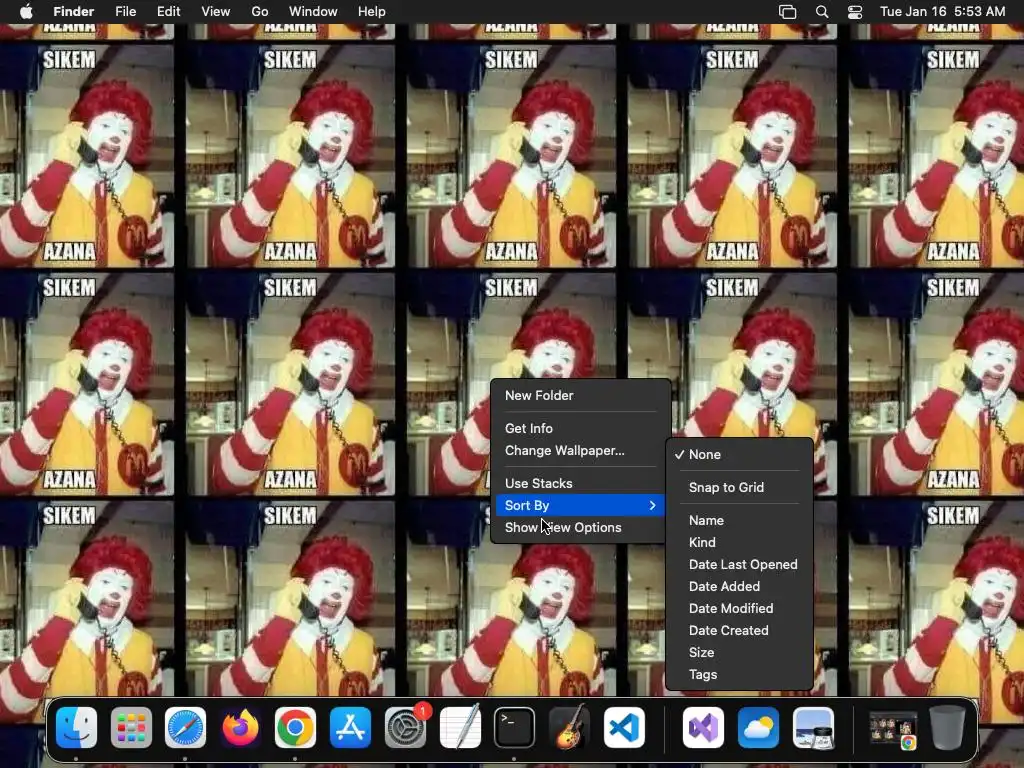Launch Terminal from the Dock
1024x768 pixels.
[x=515, y=728]
